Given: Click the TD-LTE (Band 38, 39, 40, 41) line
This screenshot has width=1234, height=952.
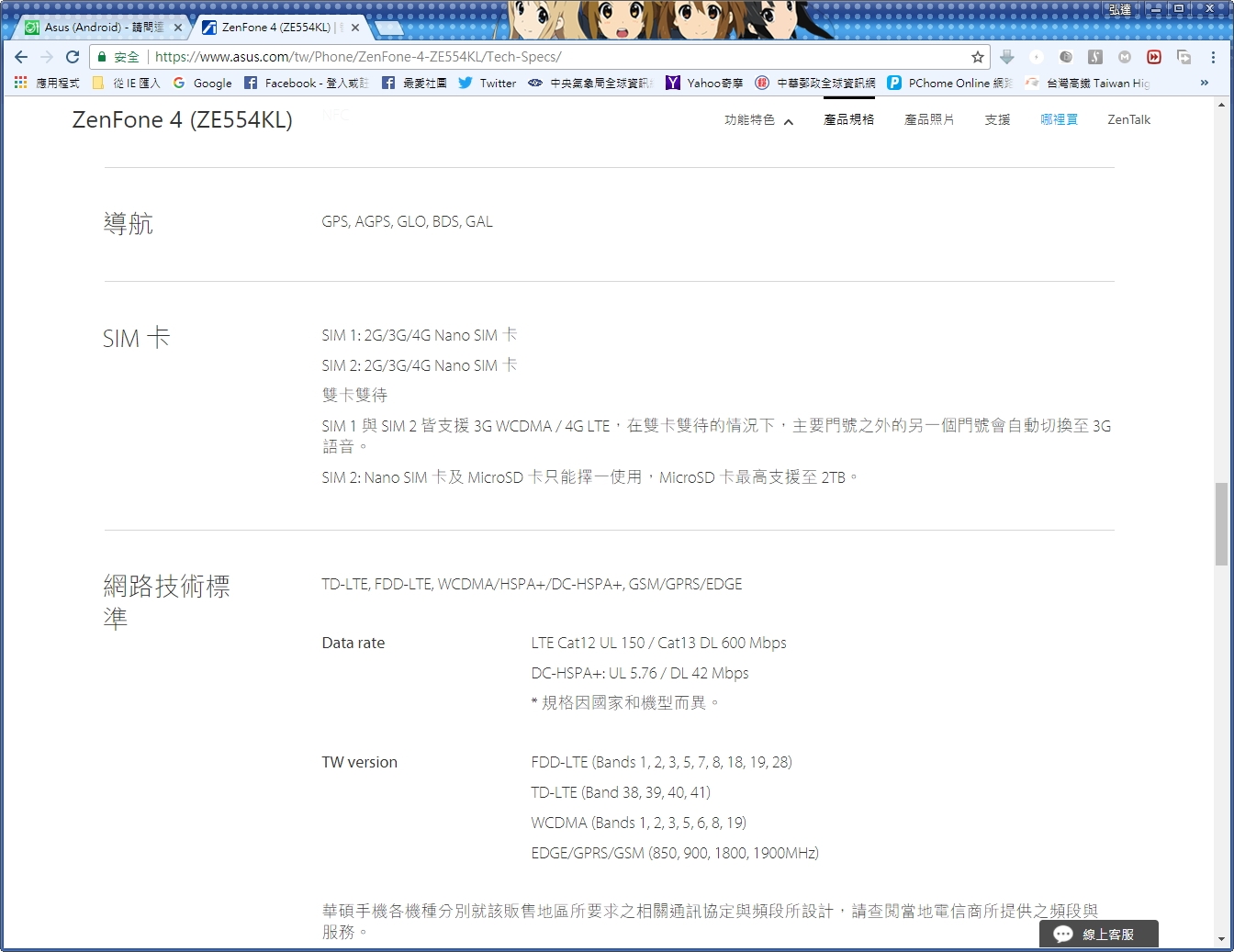Looking at the screenshot, I should pyautogui.click(x=621, y=792).
